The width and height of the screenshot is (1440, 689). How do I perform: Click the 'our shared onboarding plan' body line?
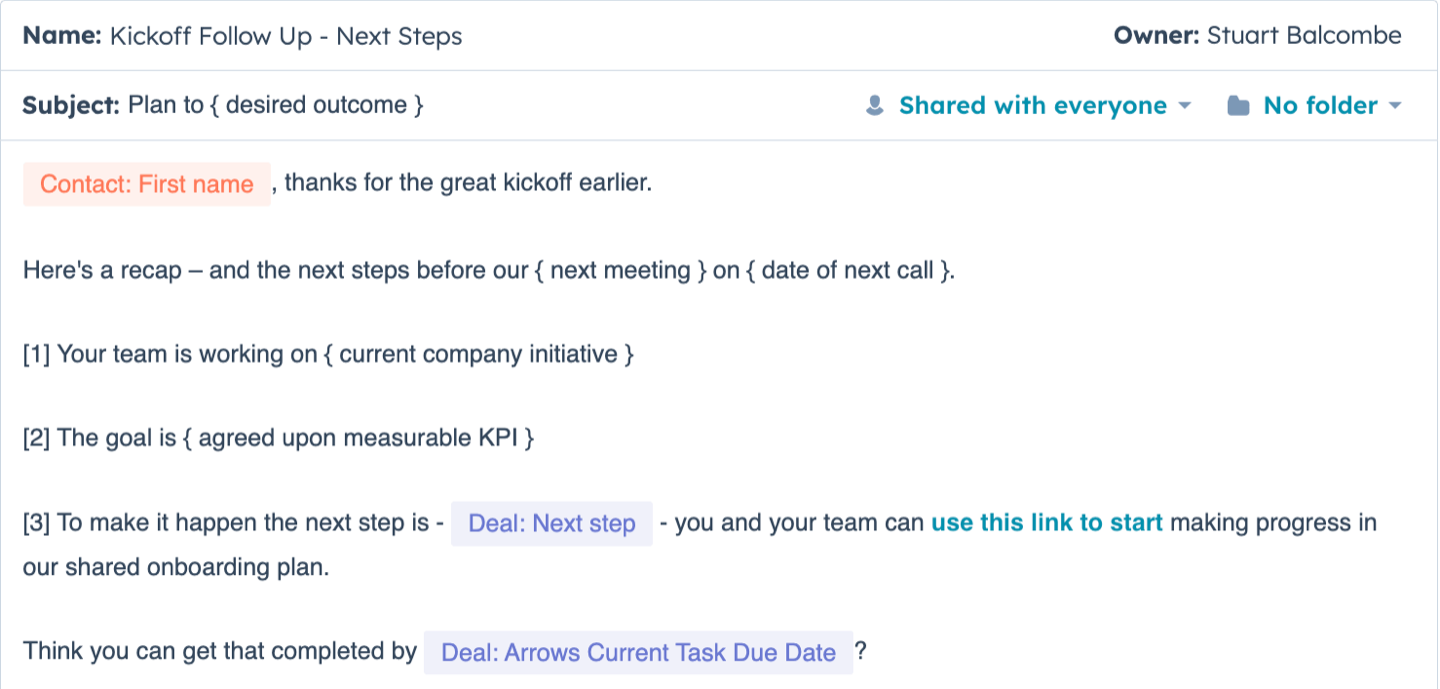pyautogui.click(x=176, y=568)
